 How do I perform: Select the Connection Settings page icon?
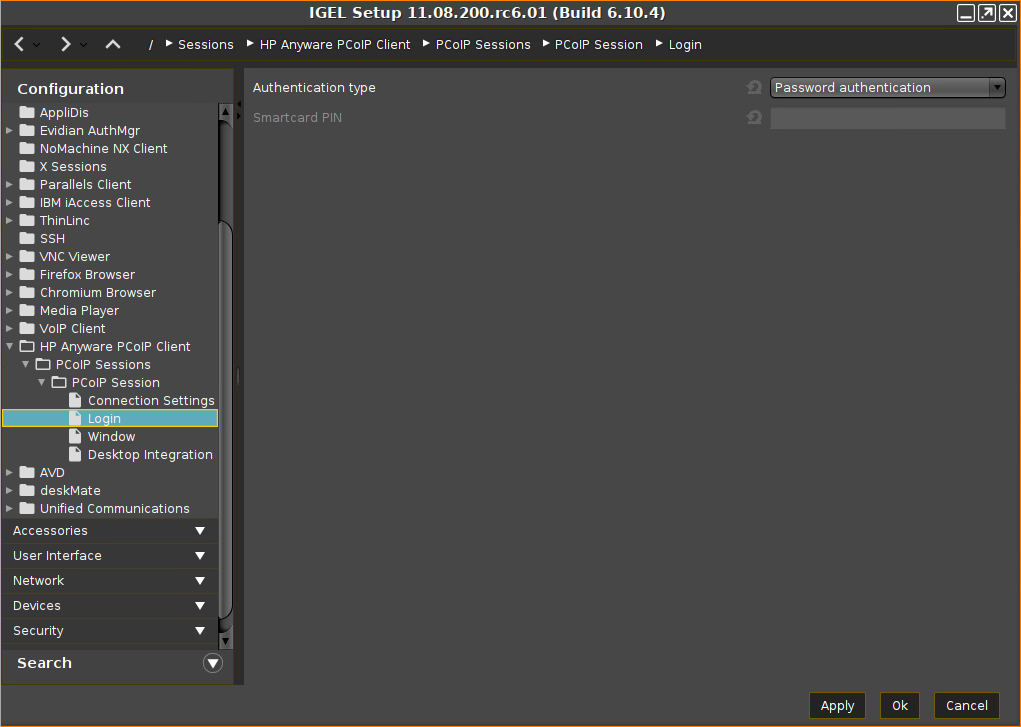coord(75,401)
